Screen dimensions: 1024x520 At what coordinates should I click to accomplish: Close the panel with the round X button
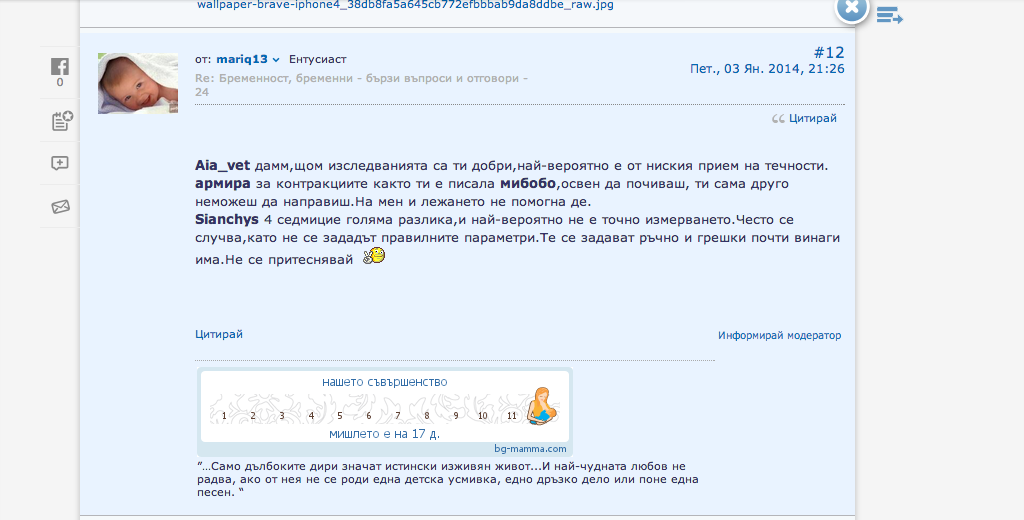click(851, 9)
